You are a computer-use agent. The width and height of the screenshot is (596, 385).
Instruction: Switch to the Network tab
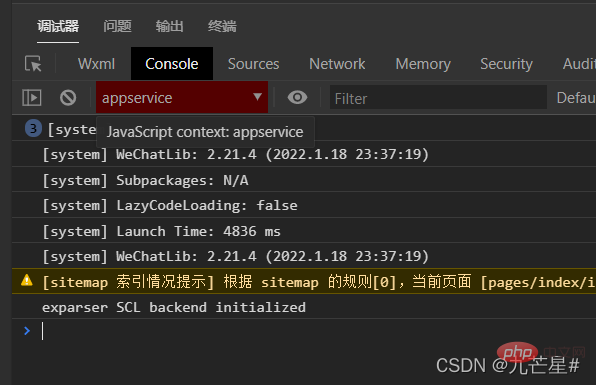(337, 64)
